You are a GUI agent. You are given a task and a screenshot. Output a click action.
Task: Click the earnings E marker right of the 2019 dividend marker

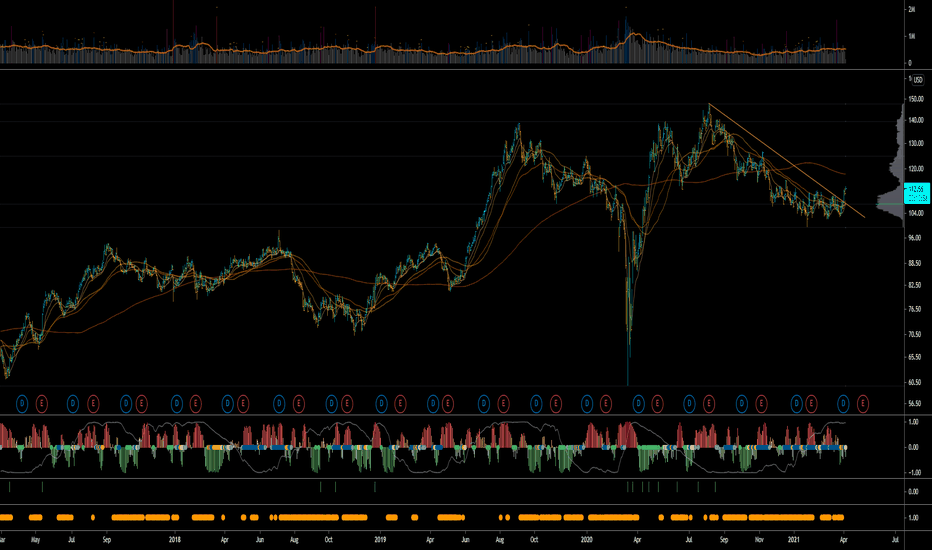click(x=400, y=404)
